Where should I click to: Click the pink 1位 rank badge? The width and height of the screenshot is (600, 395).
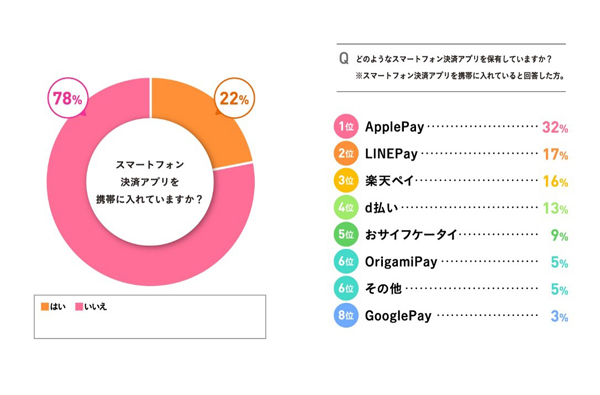coord(346,126)
